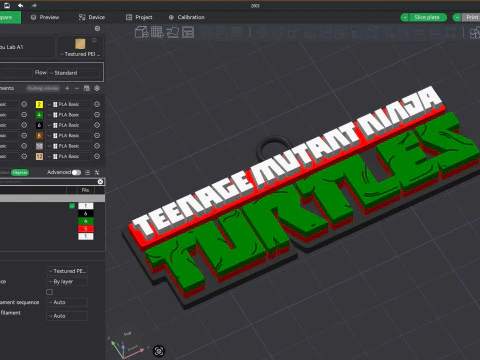Click the redo arrow icon
The height and width of the screenshot is (360, 480).
[x=34, y=5]
